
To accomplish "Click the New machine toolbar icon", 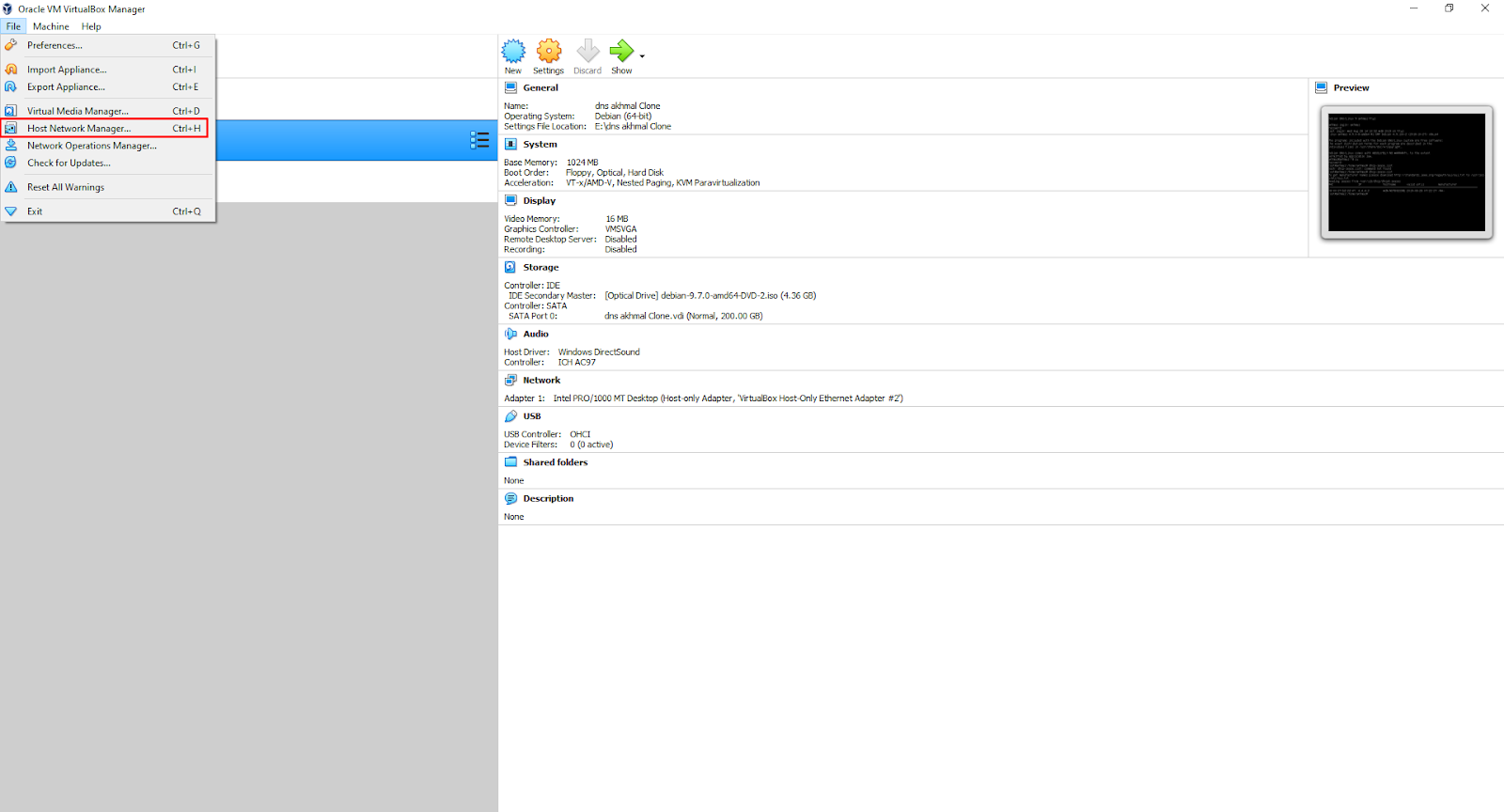I will [513, 51].
